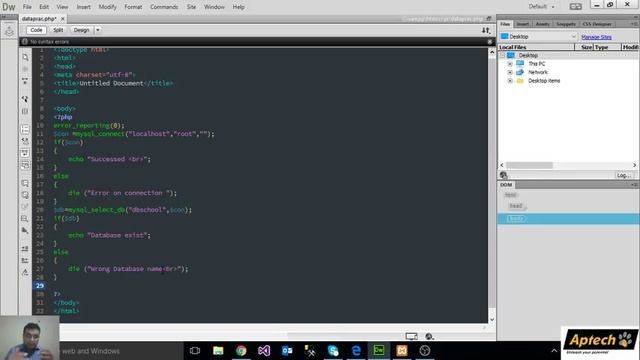
Task: Select Desktop items folder in Files panel
Action: 544,81
